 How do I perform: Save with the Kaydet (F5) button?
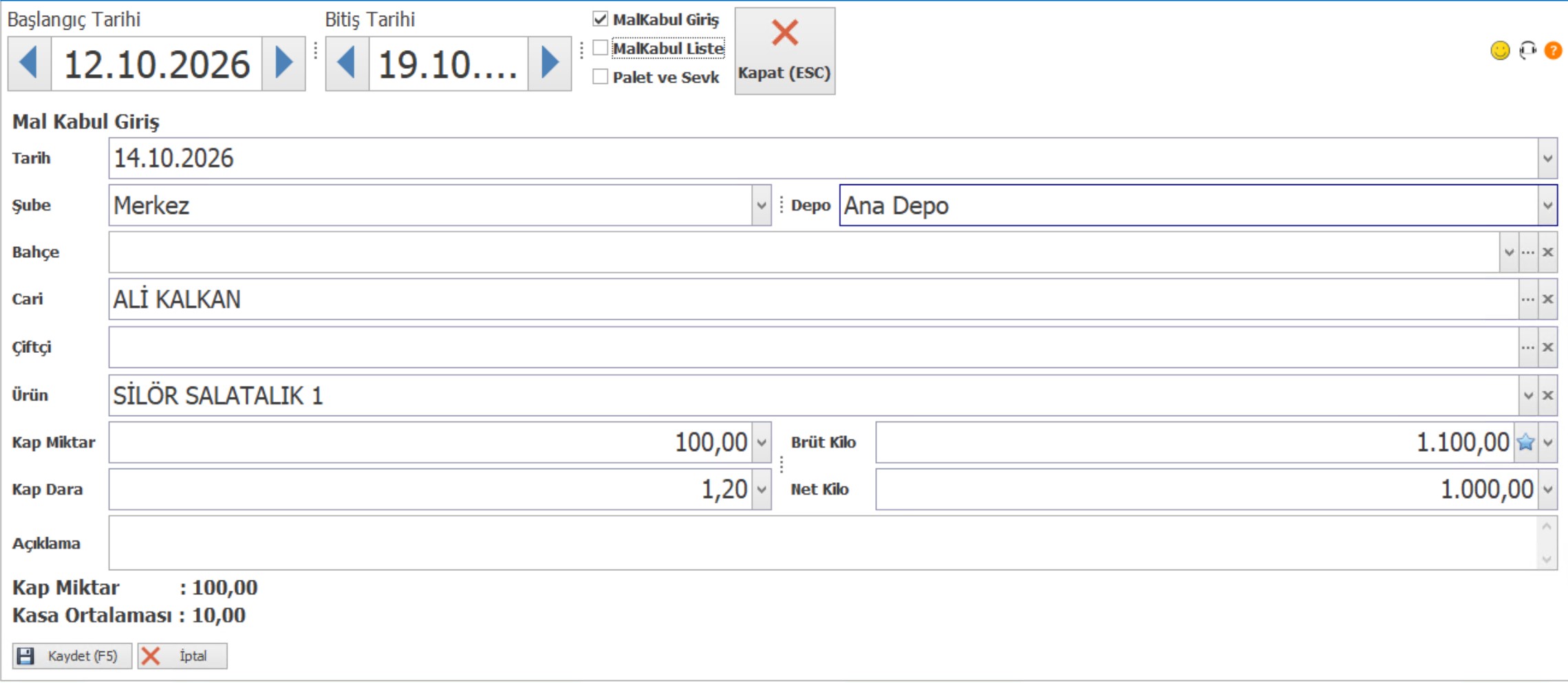tap(72, 656)
